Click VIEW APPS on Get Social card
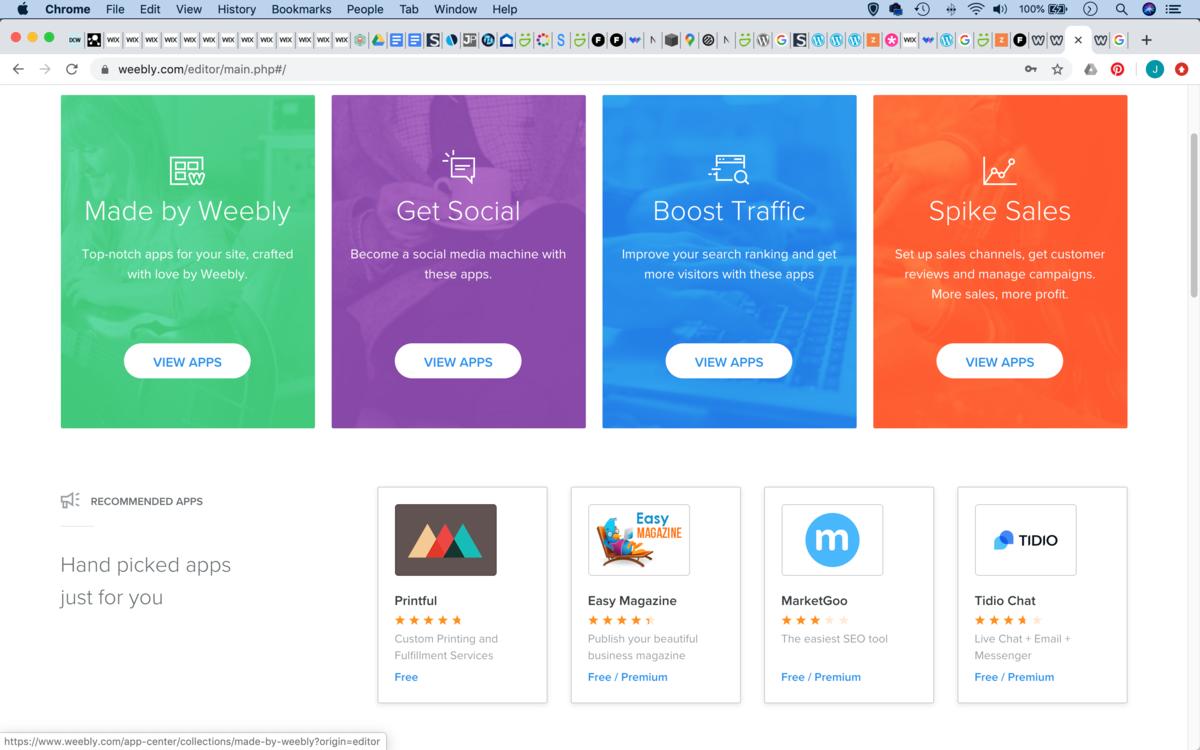1200x750 pixels. tap(458, 361)
